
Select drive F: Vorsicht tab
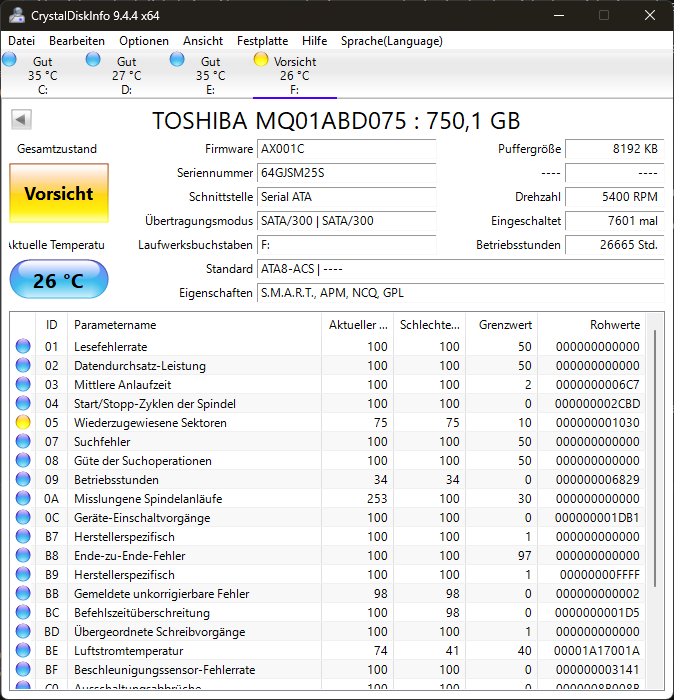[295, 75]
